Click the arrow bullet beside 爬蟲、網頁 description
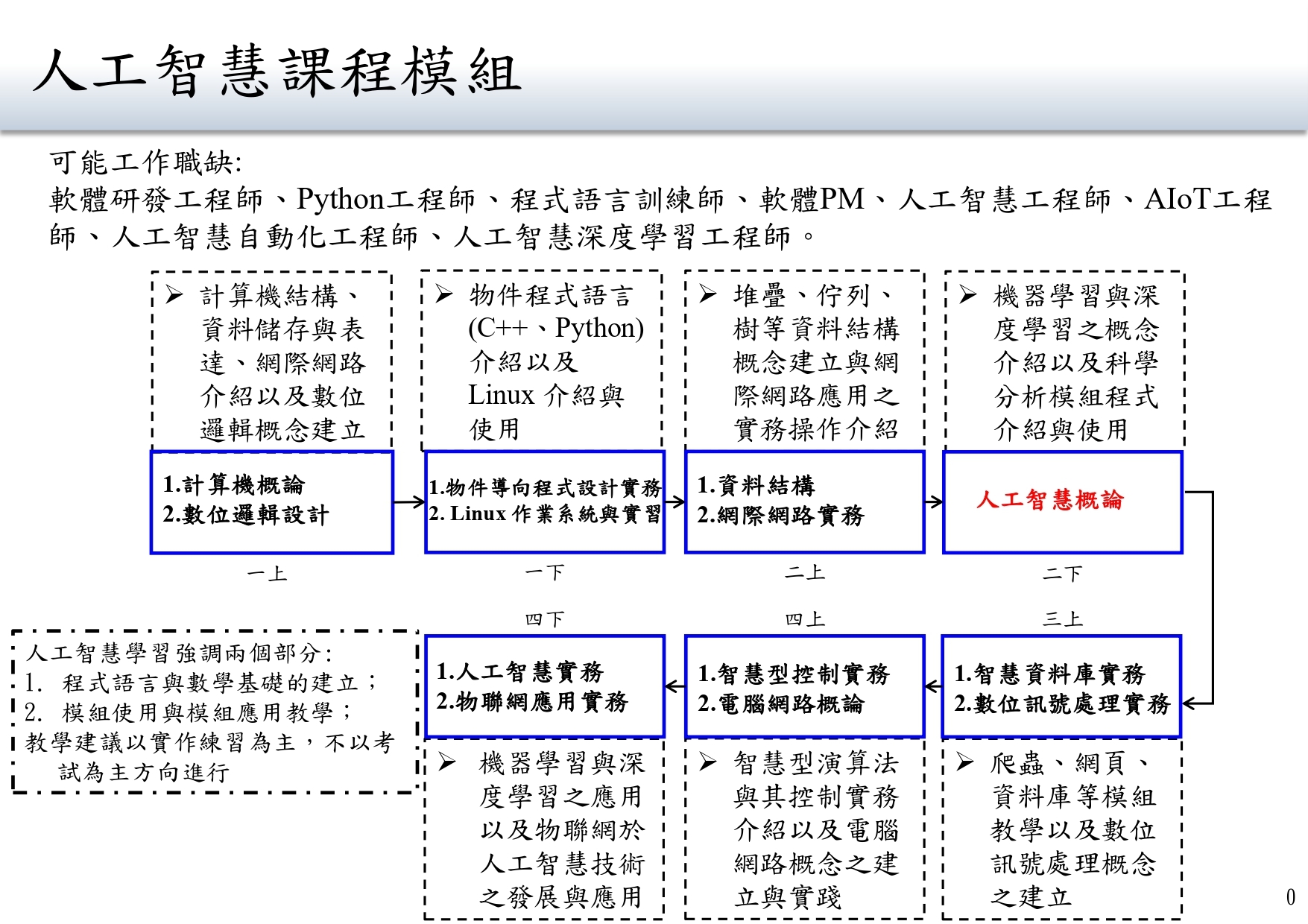 (x=964, y=762)
